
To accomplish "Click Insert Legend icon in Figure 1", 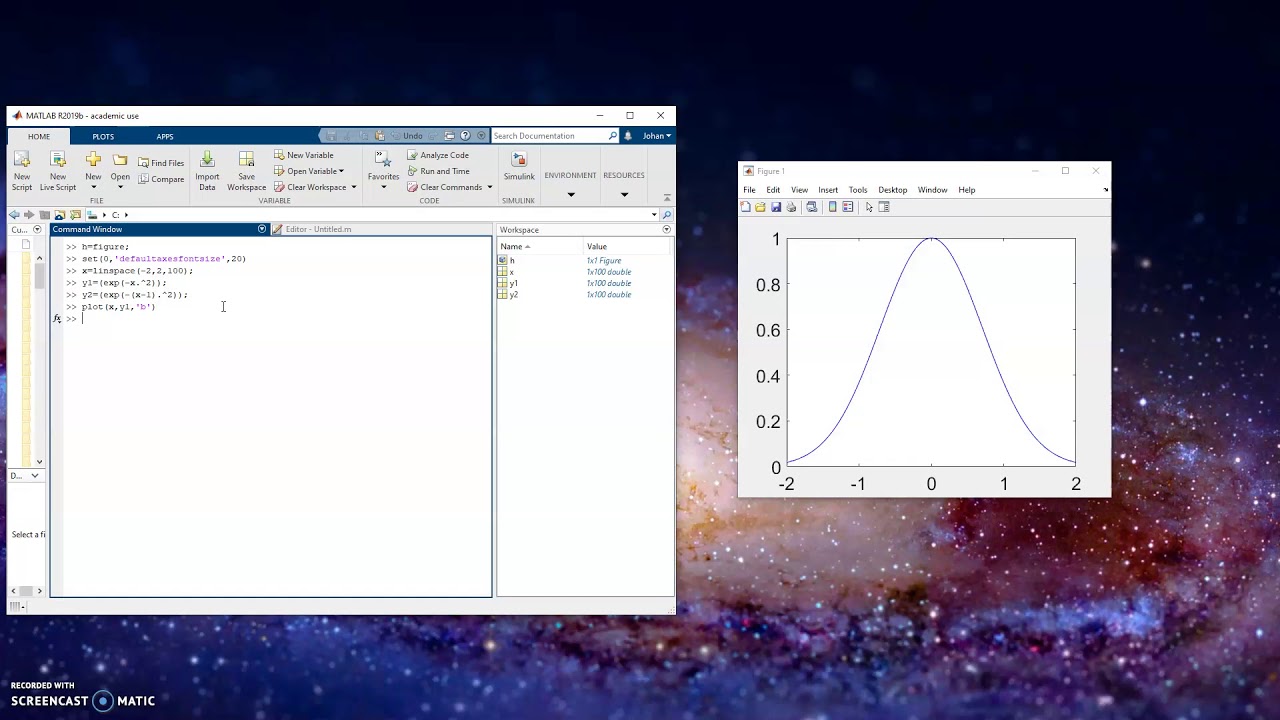I will pos(848,207).
